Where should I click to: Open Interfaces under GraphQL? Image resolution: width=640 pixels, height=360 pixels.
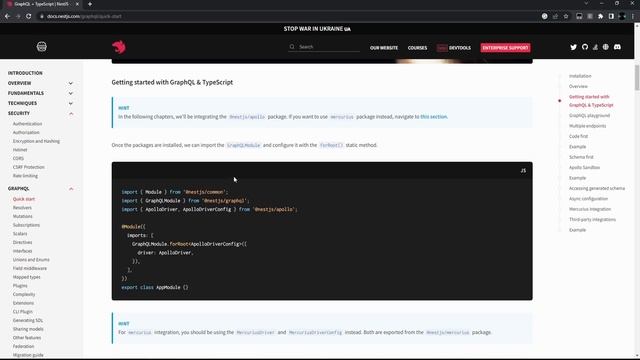(22, 251)
